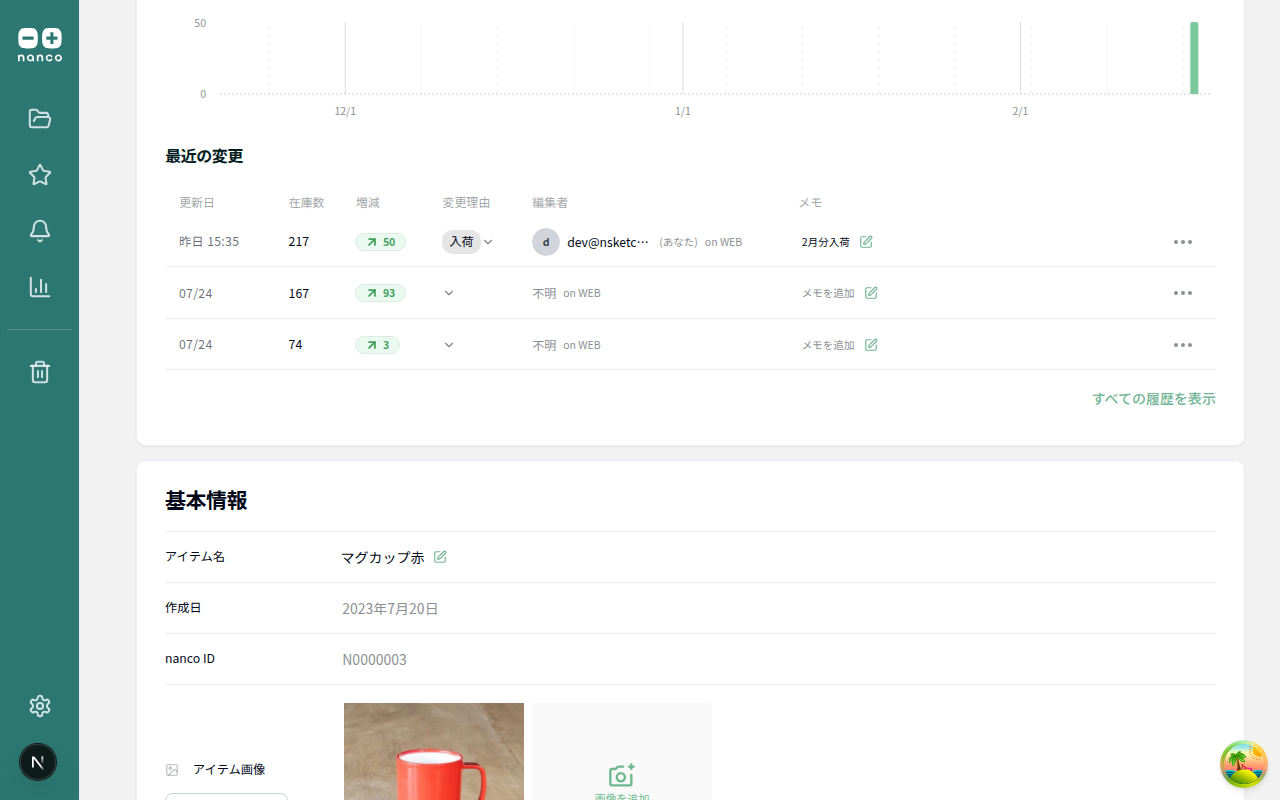Open the N user avatar menu
The image size is (1280, 800).
click(38, 762)
